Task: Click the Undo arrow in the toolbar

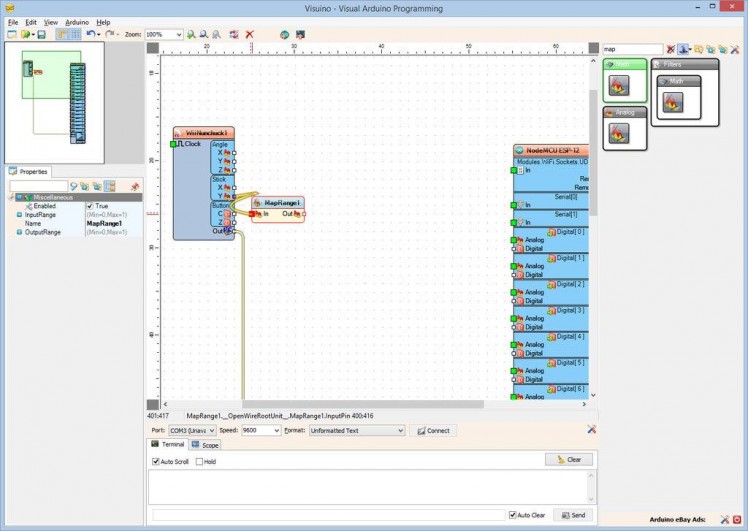Action: pos(90,34)
